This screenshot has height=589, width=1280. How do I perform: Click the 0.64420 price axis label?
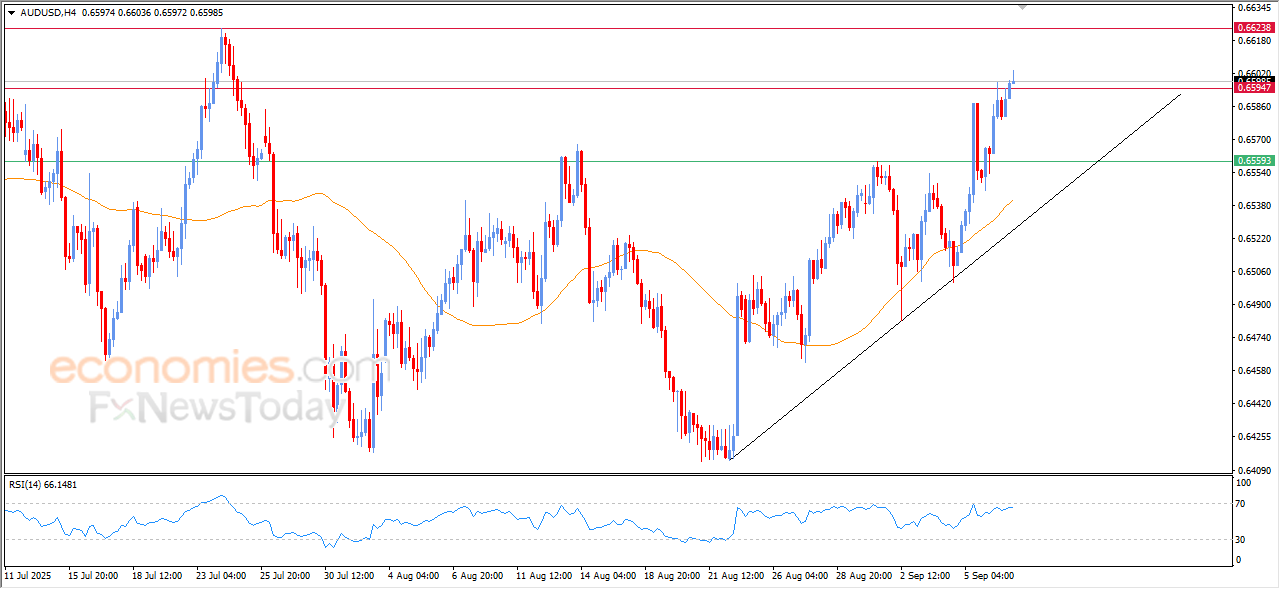(x=1255, y=403)
